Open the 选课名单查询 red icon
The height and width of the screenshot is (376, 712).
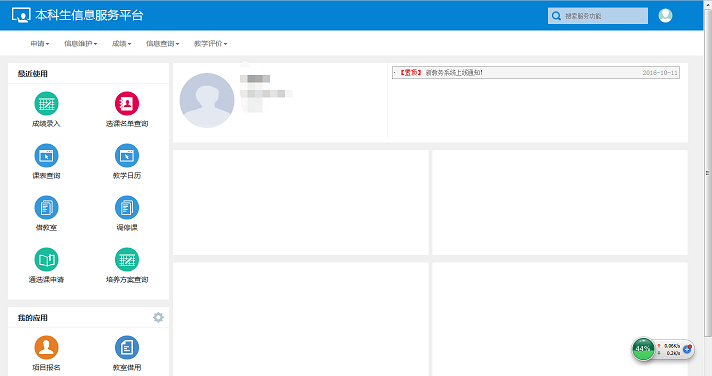[127, 104]
